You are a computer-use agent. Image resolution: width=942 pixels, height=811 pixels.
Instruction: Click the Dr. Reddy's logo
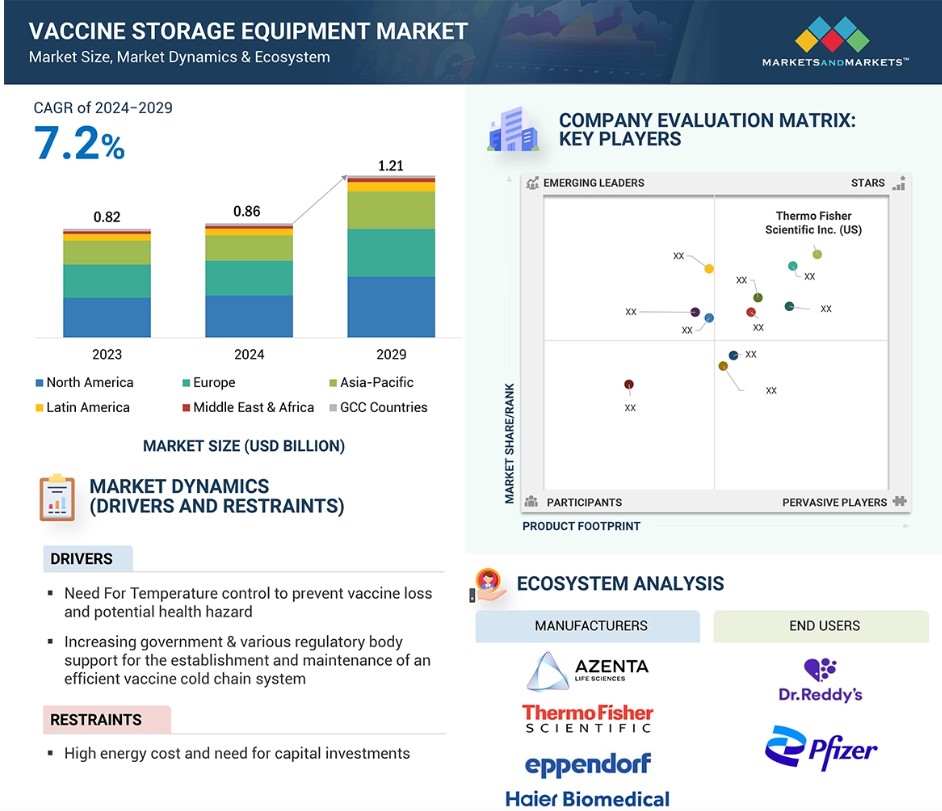click(821, 681)
